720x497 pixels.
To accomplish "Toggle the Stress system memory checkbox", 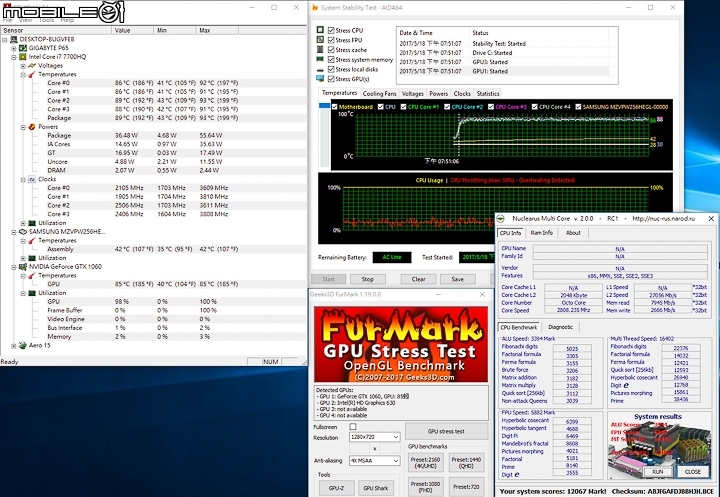I will 331,60.
